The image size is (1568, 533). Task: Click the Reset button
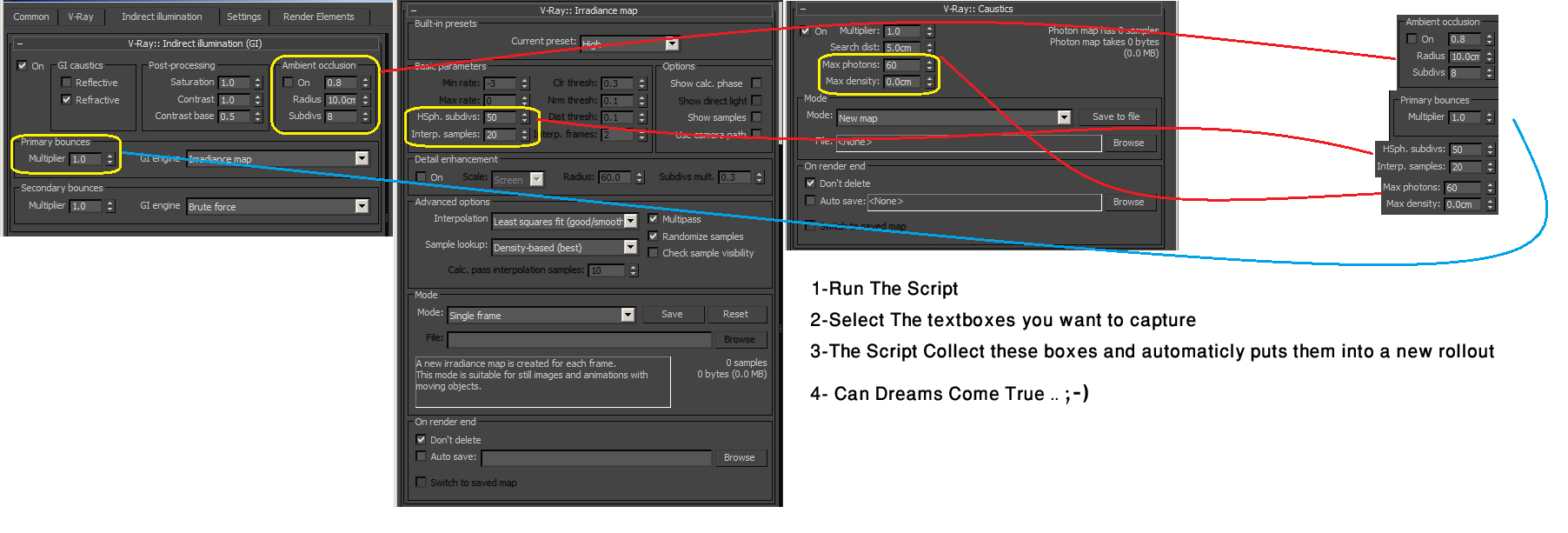735,314
